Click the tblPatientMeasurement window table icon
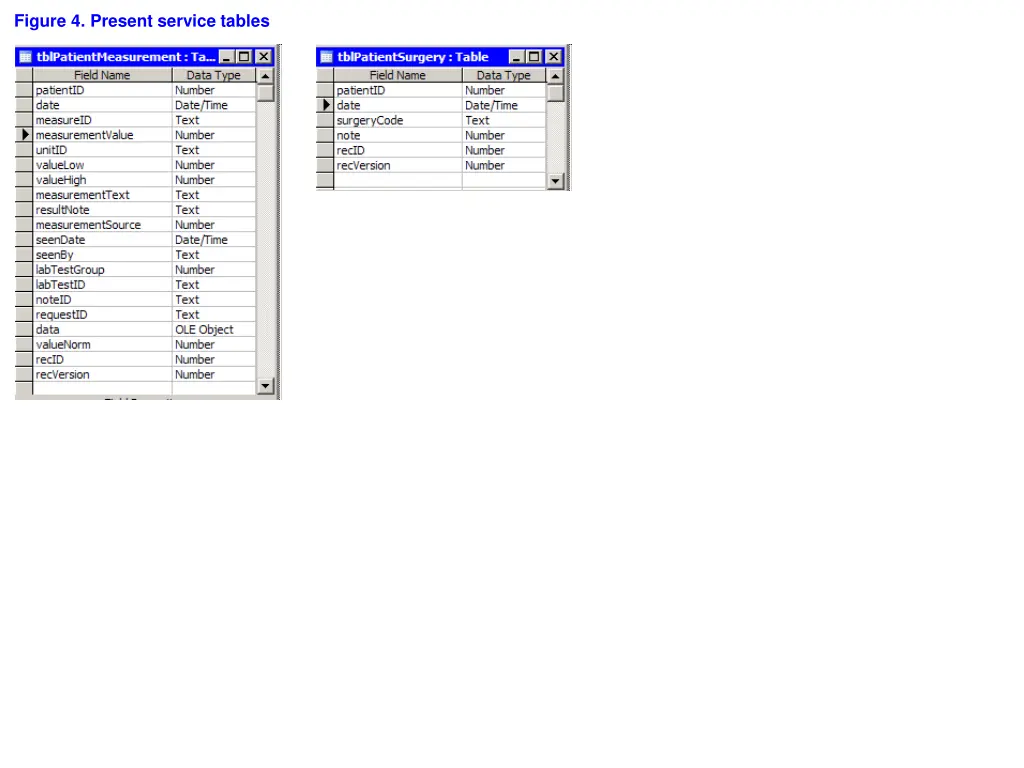The image size is (1024, 768). pyautogui.click(x=25, y=57)
